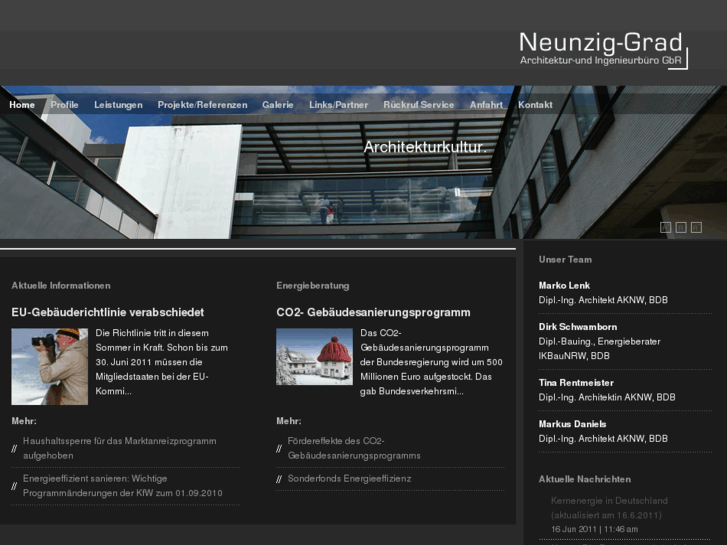
Task: Open Sonderfonds Energieeffizienz link
Action: (x=349, y=478)
